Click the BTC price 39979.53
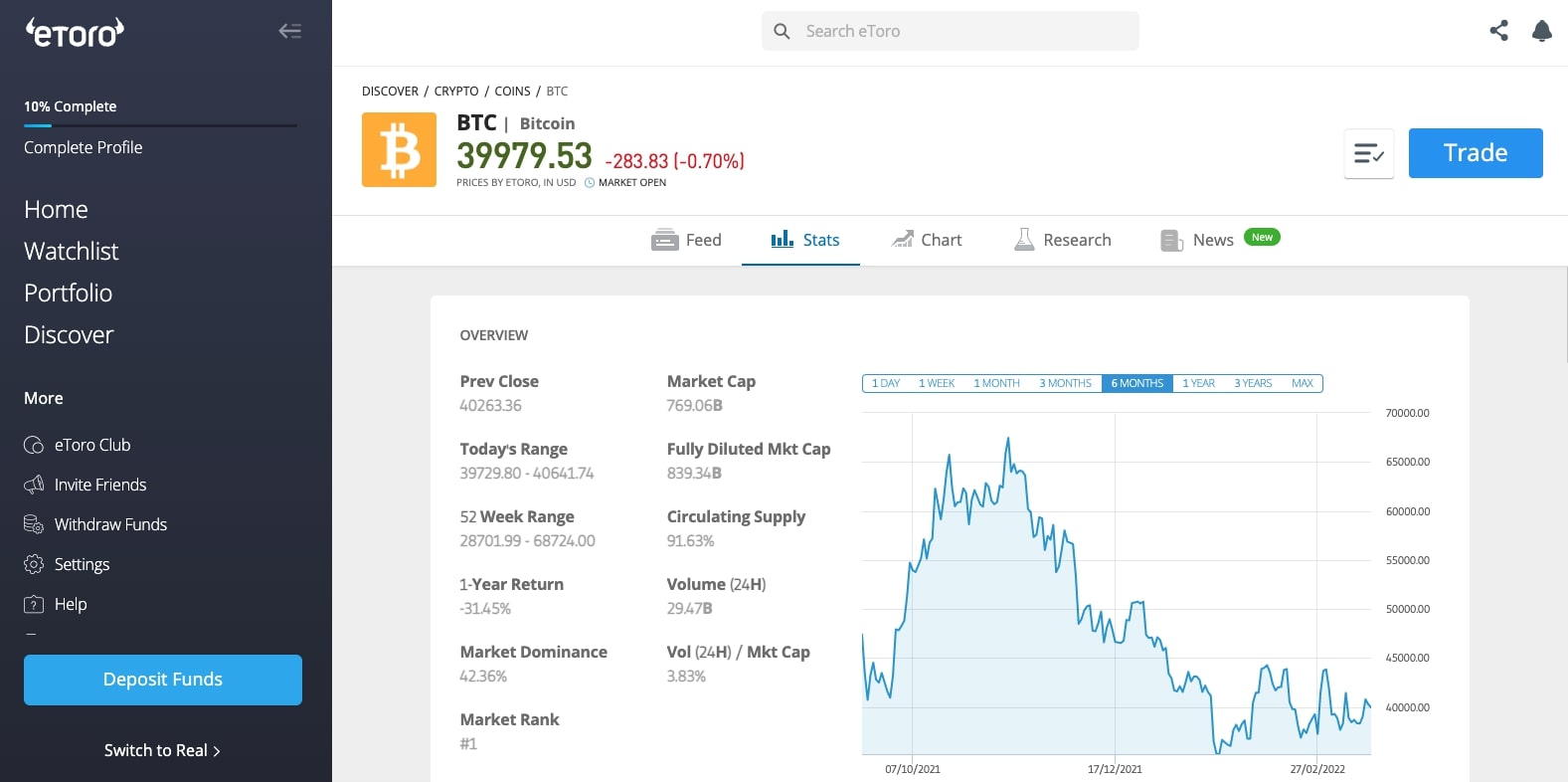The height and width of the screenshot is (782, 1568). pos(524,155)
